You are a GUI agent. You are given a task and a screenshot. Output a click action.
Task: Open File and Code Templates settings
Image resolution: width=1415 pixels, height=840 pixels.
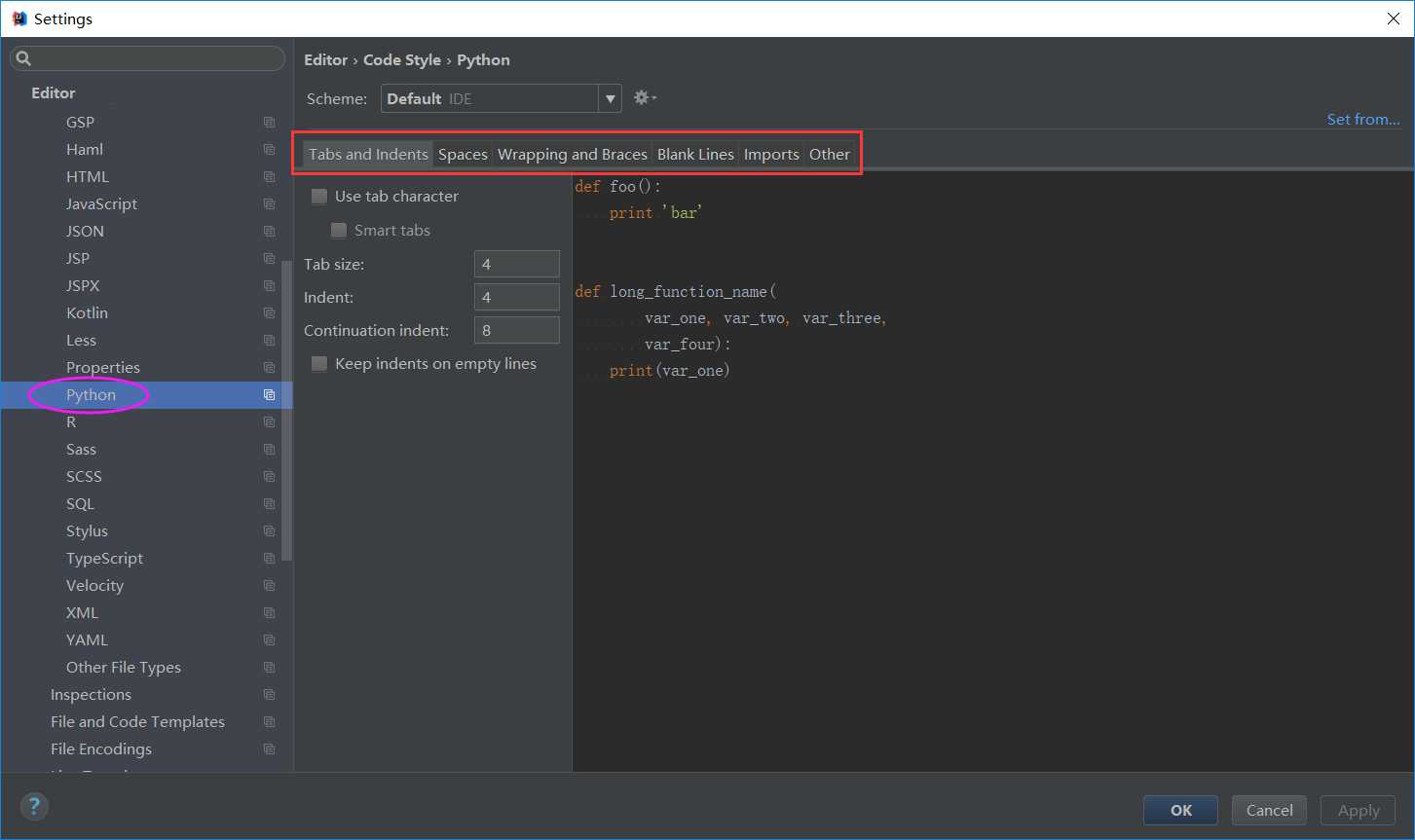(137, 722)
